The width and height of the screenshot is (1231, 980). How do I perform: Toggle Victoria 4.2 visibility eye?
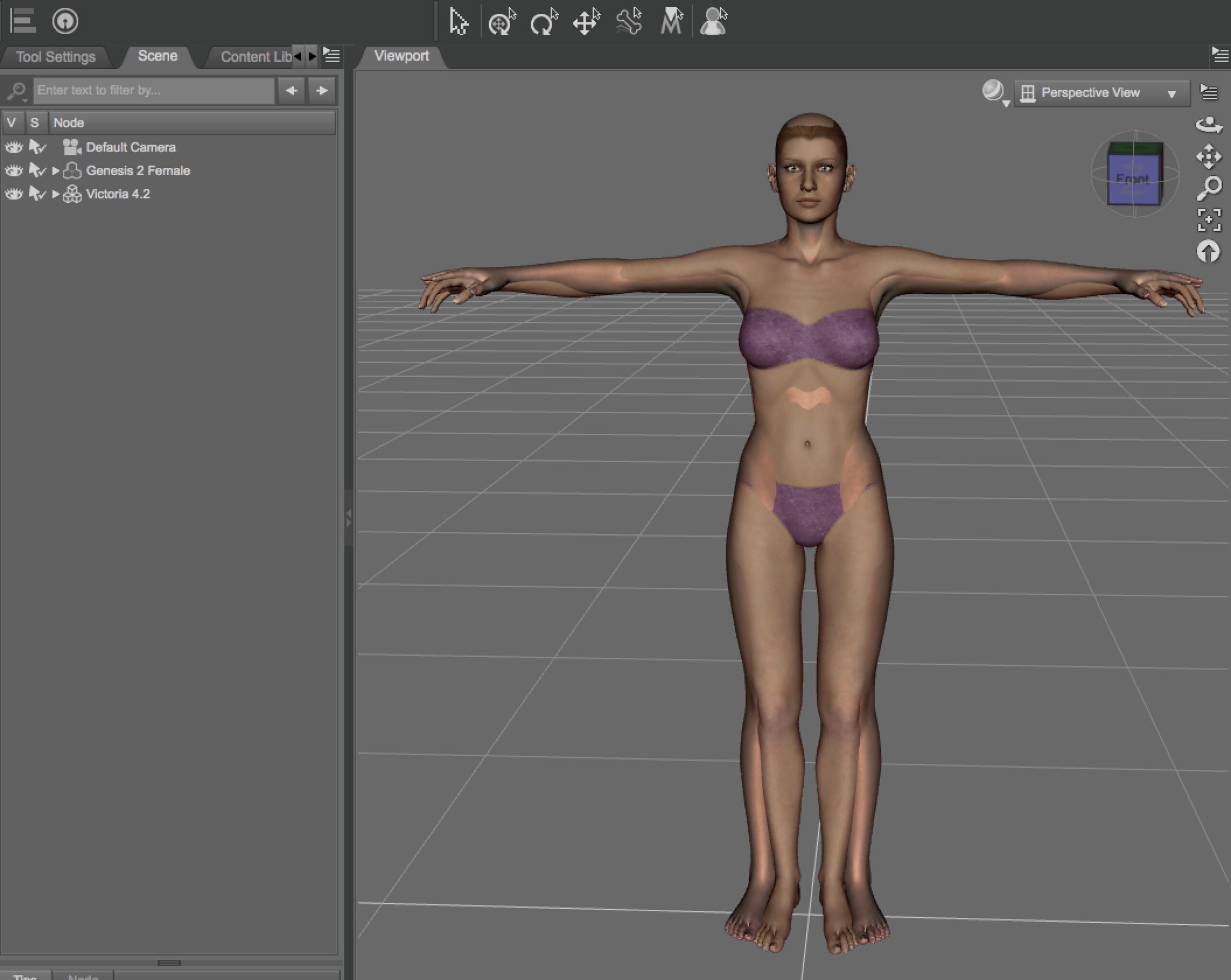13,194
